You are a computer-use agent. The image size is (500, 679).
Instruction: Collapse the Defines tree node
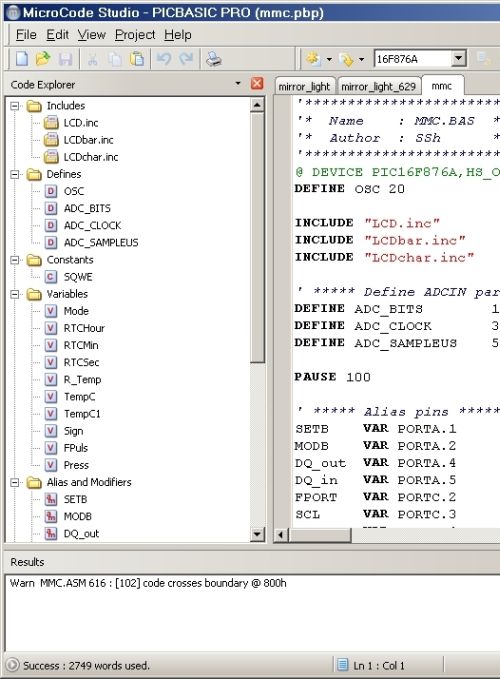pyautogui.click(x=15, y=174)
